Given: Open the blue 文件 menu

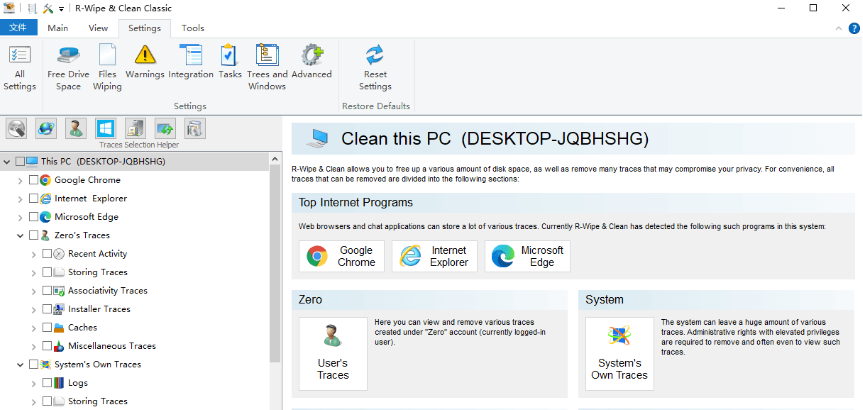Looking at the screenshot, I should point(18,28).
